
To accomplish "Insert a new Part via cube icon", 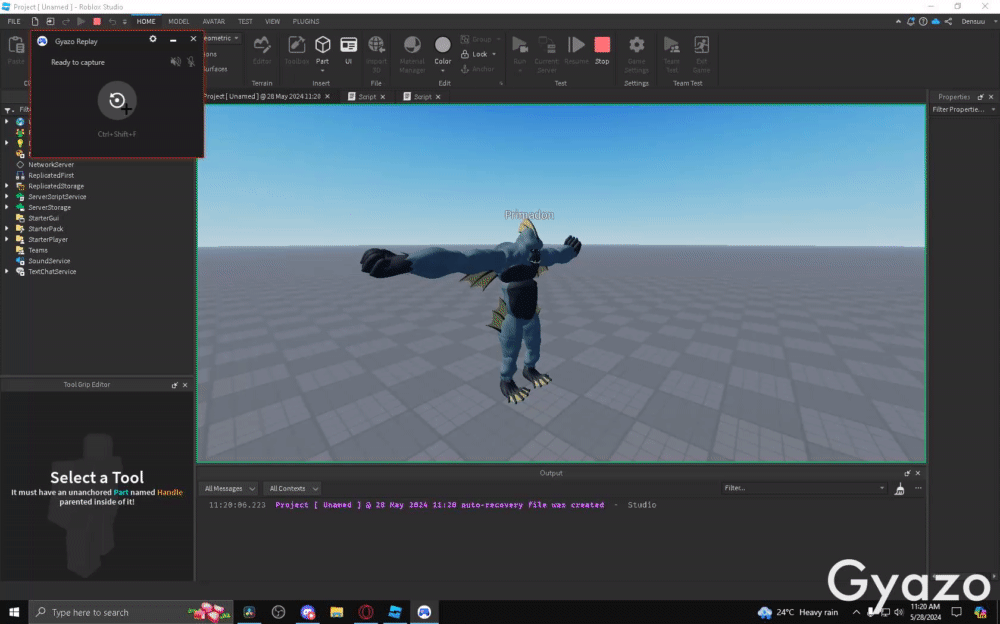I will click(x=323, y=50).
